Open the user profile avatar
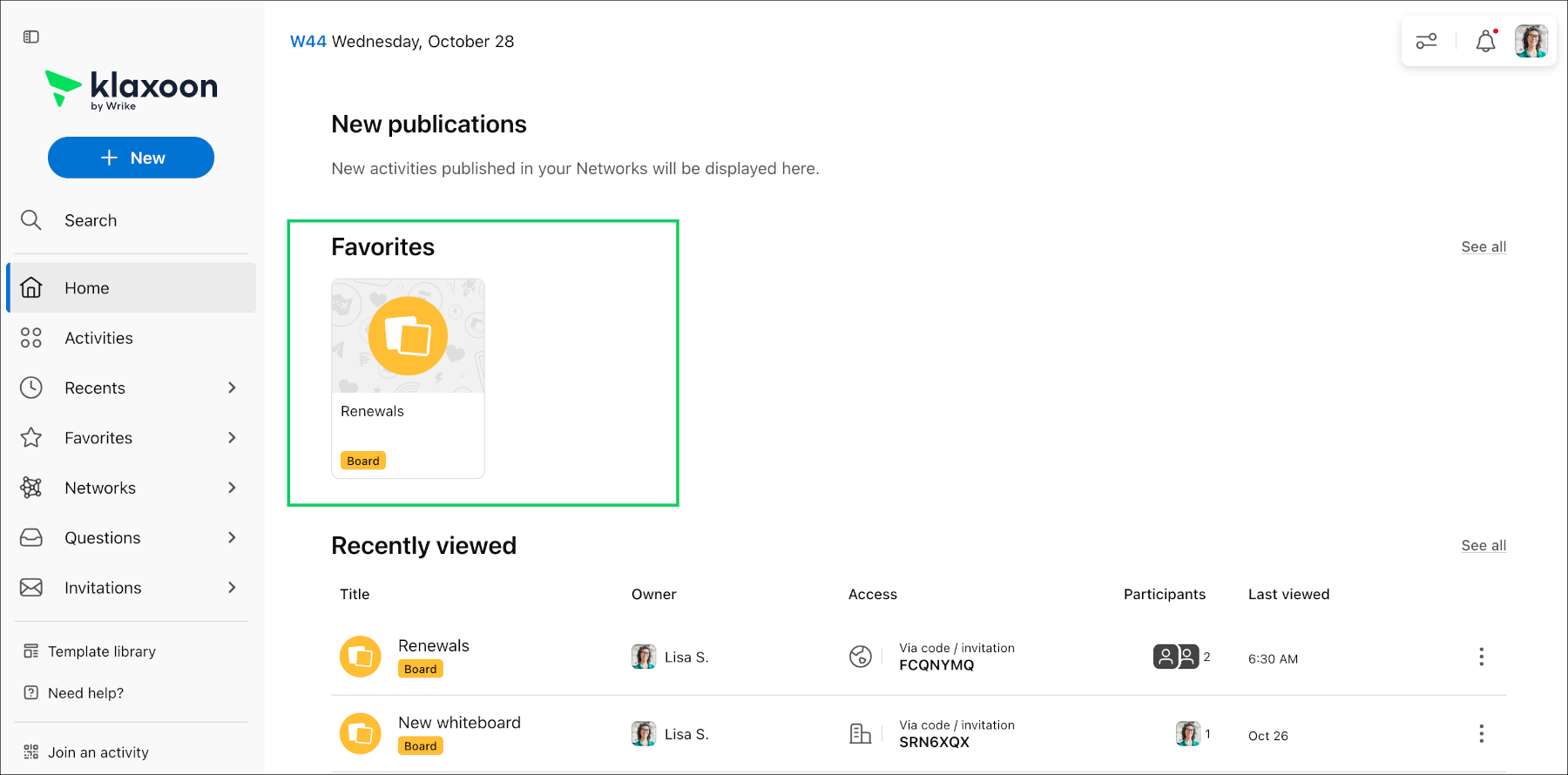The height and width of the screenshot is (775, 1568). click(1531, 41)
